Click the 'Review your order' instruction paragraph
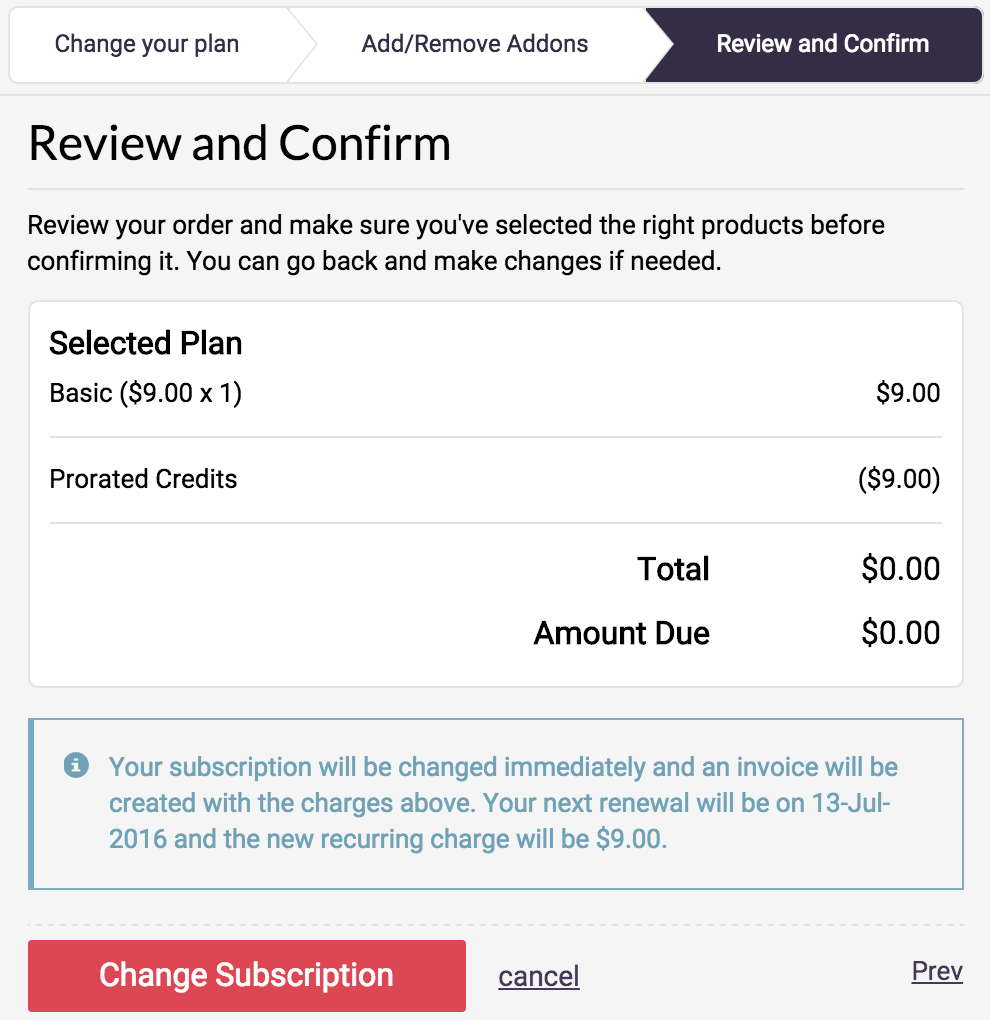Screen dimensions: 990x1020 pyautogui.click(x=456, y=244)
